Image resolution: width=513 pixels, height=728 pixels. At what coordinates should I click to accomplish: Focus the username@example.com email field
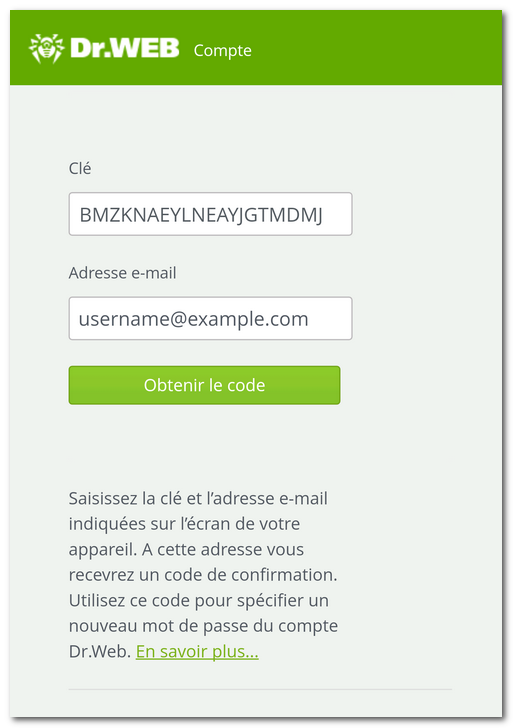(210, 318)
